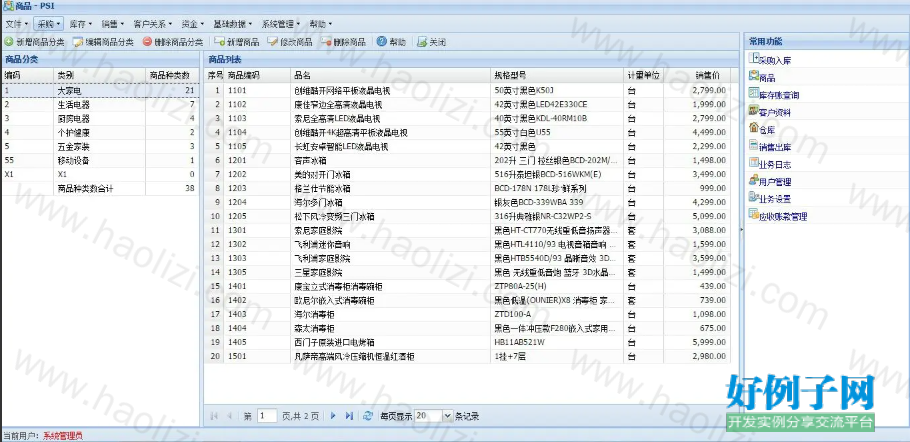Select product row 1101 创维酷开网络平板液晶电视
The height and width of the screenshot is (442, 910).
click(467, 90)
